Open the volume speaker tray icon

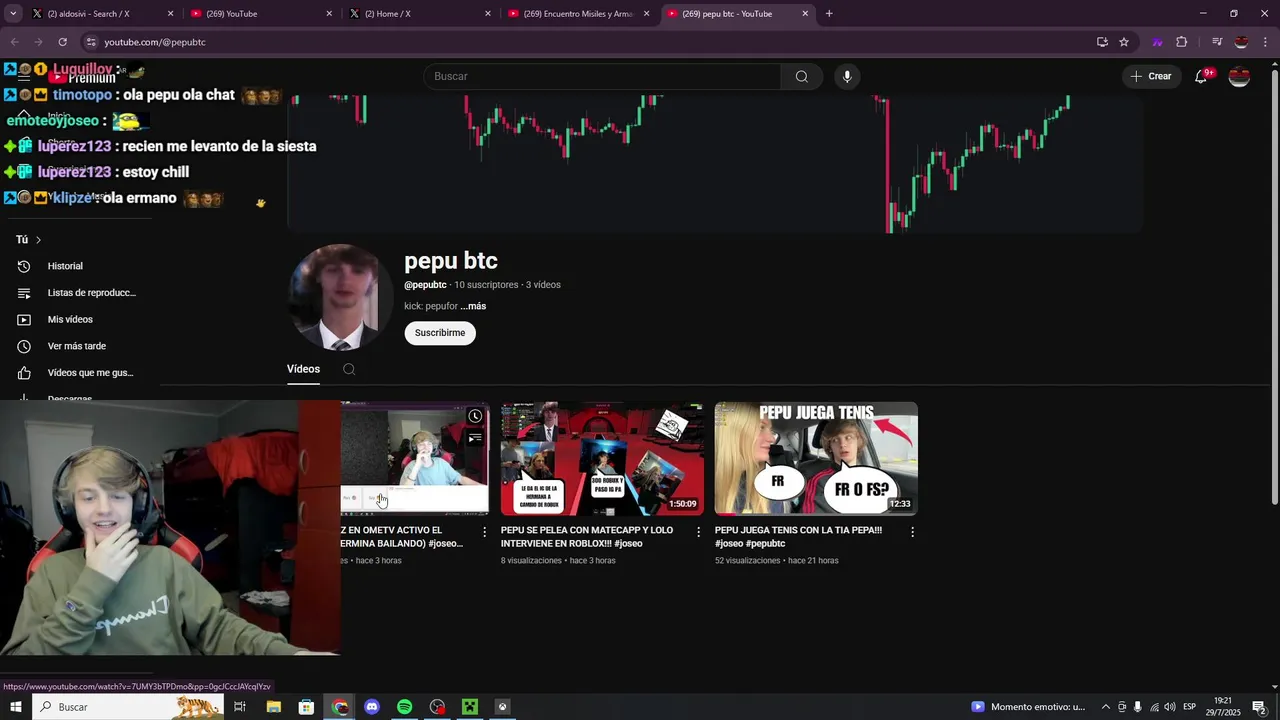(x=1169, y=707)
